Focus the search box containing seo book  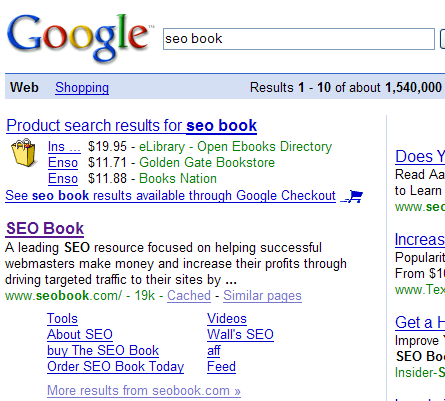click(299, 39)
